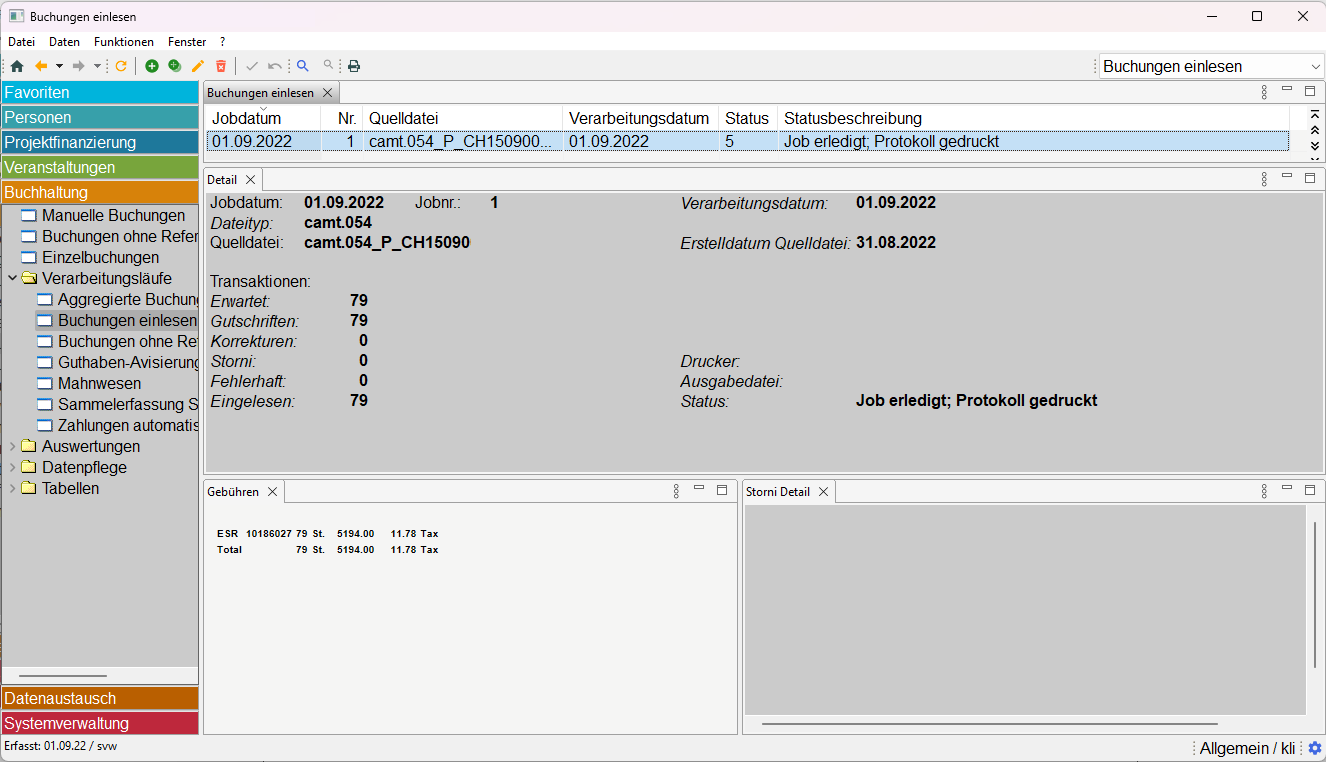Viewport: 1326px width, 762px height.
Task: Open the Personen sidebar section
Action: point(100,117)
